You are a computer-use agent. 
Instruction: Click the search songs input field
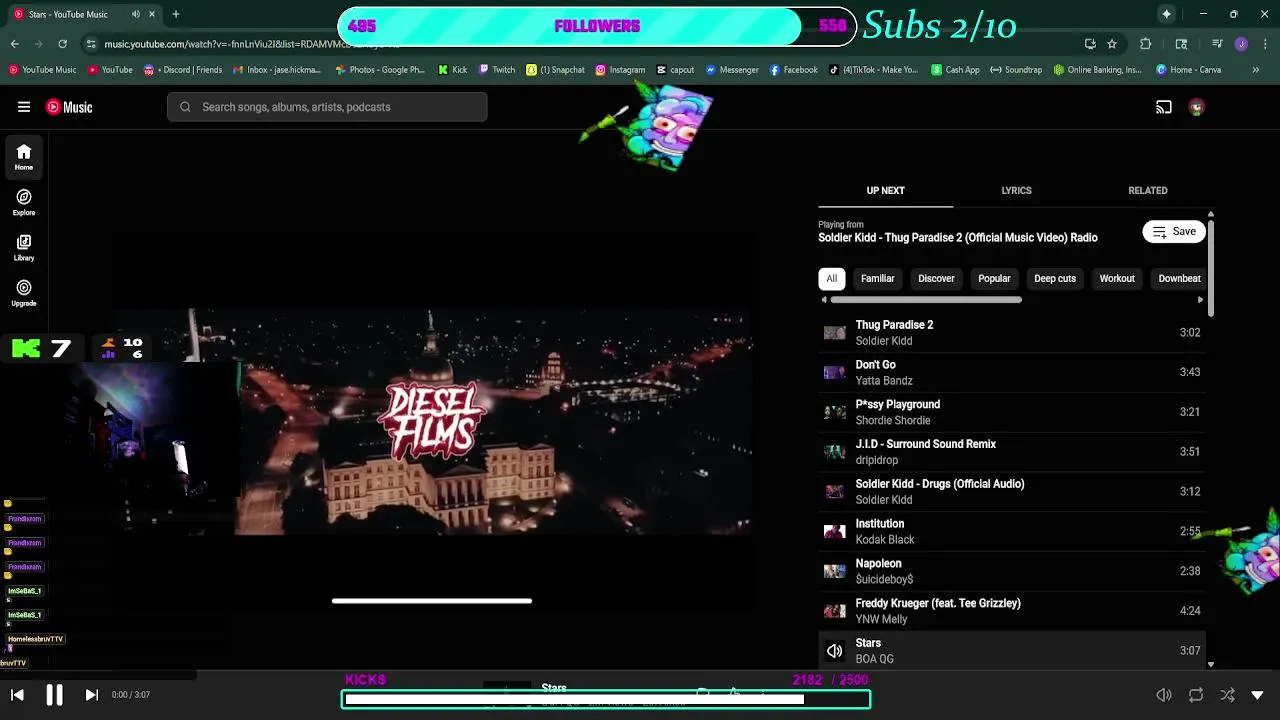point(327,107)
